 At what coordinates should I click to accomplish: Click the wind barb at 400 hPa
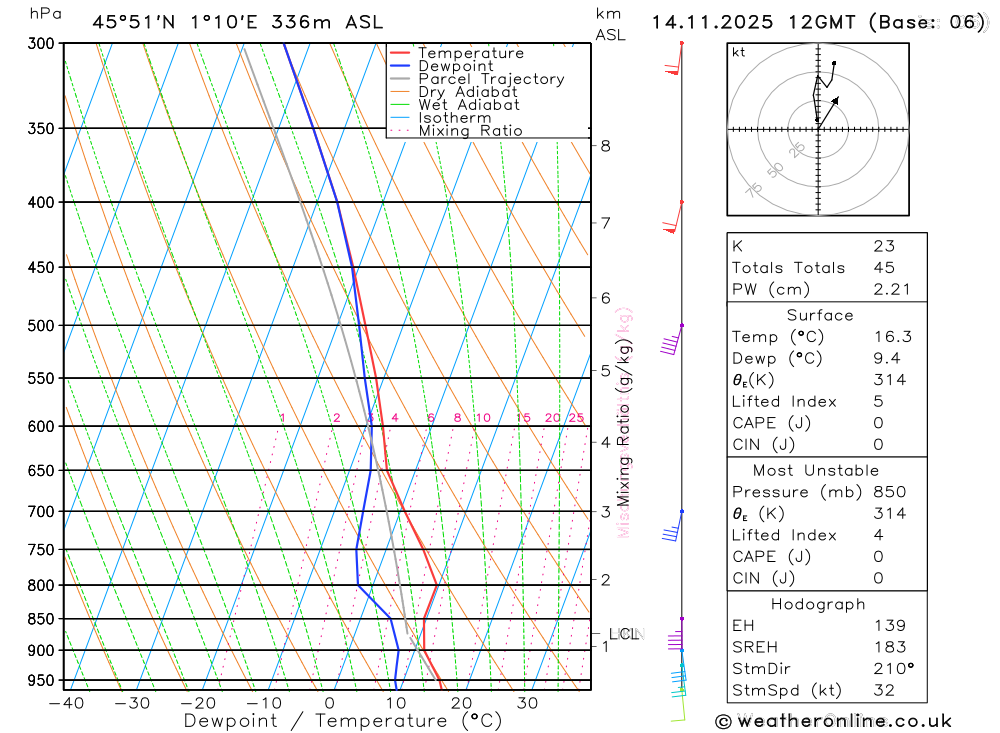pos(673,218)
